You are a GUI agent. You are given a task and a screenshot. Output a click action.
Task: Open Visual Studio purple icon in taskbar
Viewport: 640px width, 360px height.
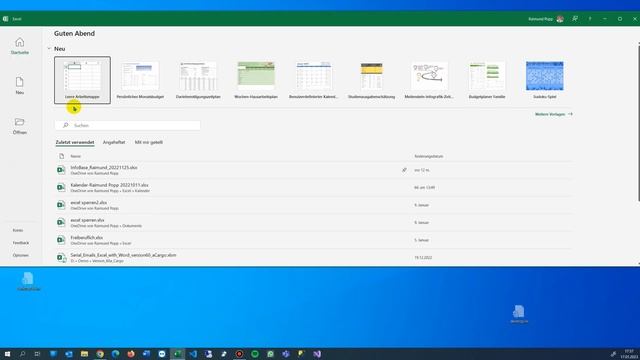[317, 354]
